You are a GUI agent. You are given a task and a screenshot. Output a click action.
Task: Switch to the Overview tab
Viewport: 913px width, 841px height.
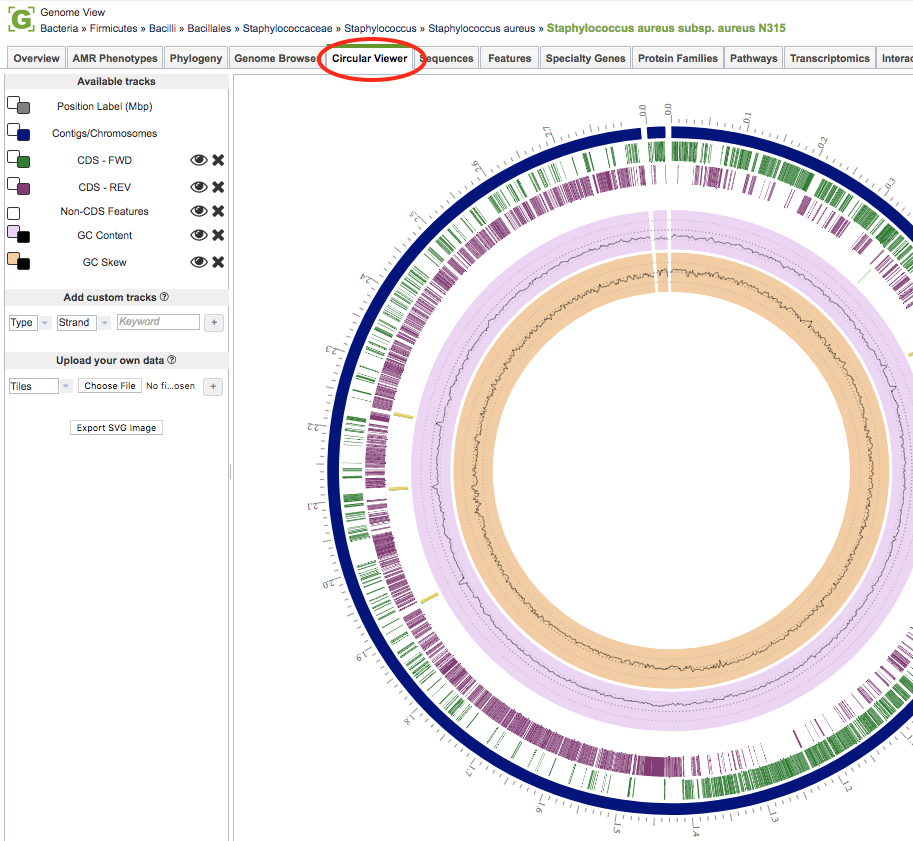(x=36, y=58)
